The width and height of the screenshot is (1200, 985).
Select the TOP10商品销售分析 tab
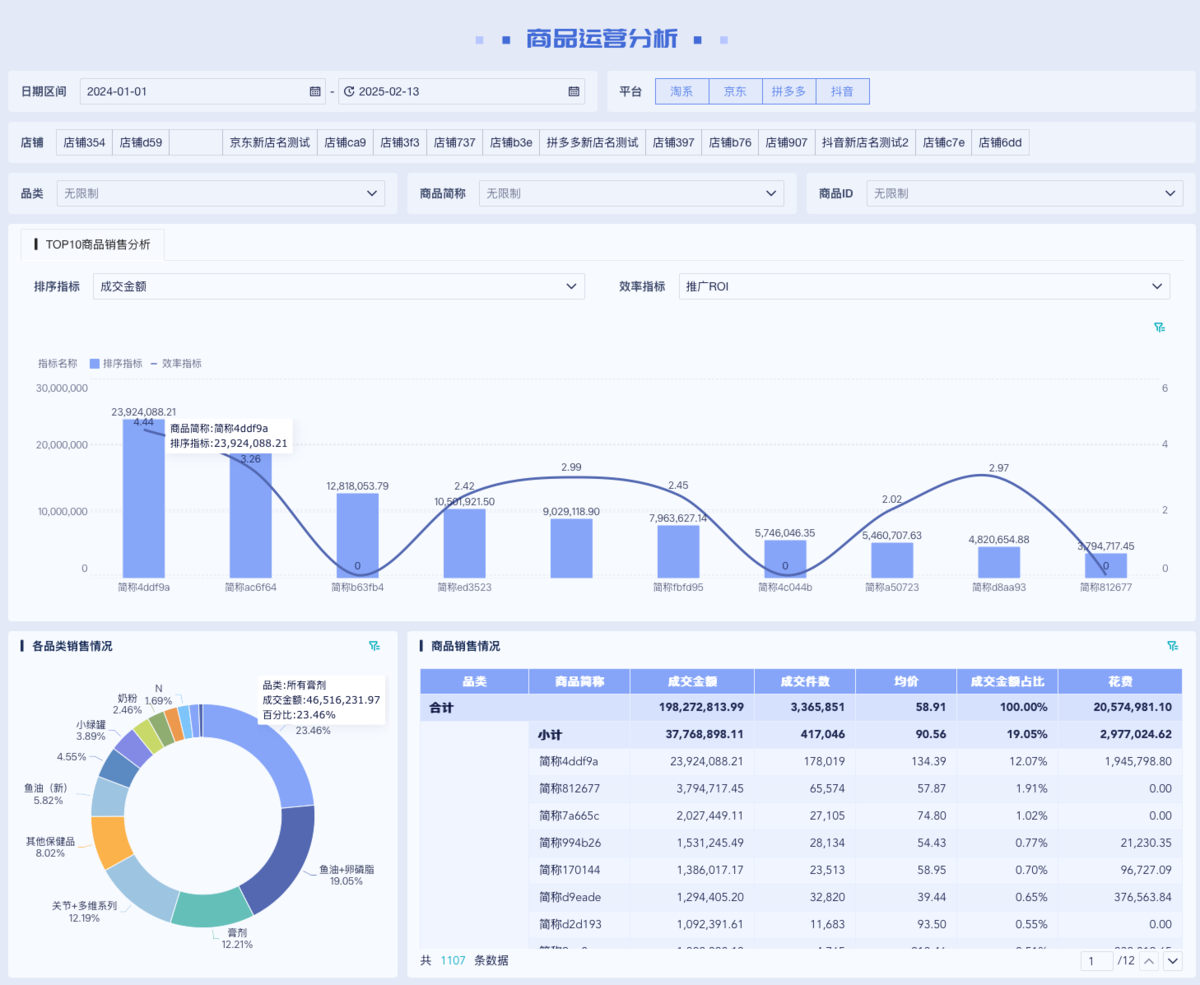click(x=93, y=244)
